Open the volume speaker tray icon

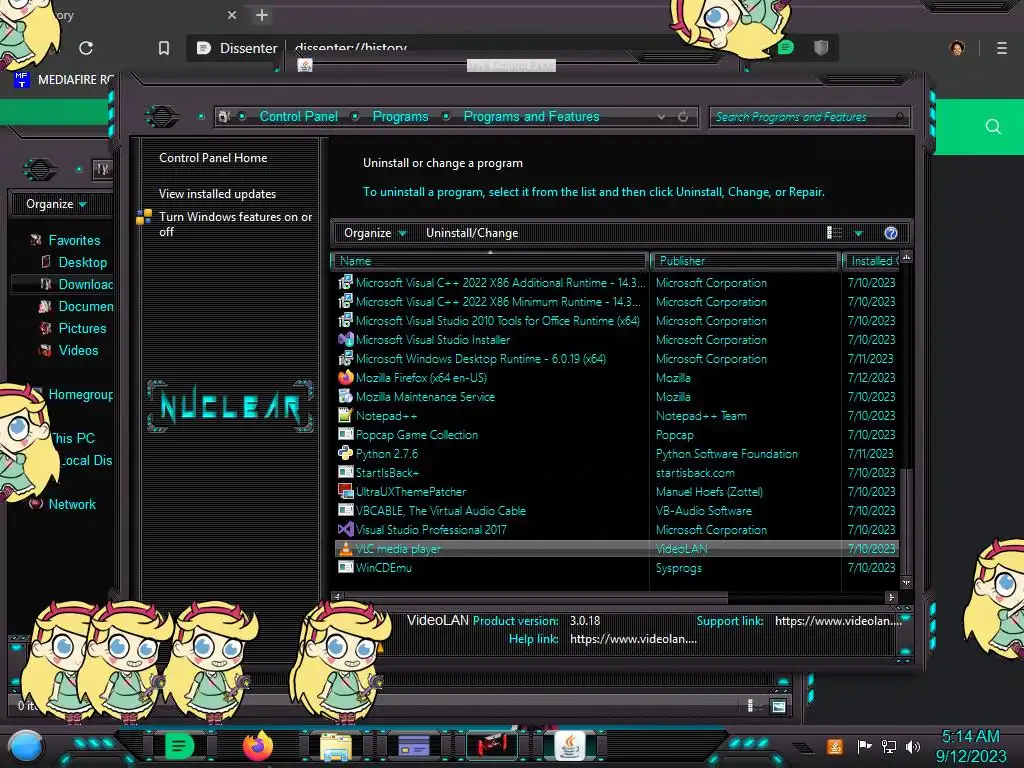coord(913,746)
